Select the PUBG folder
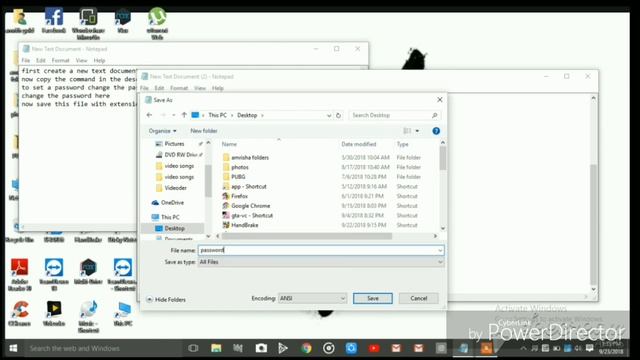The height and width of the screenshot is (360, 640). (x=238, y=177)
